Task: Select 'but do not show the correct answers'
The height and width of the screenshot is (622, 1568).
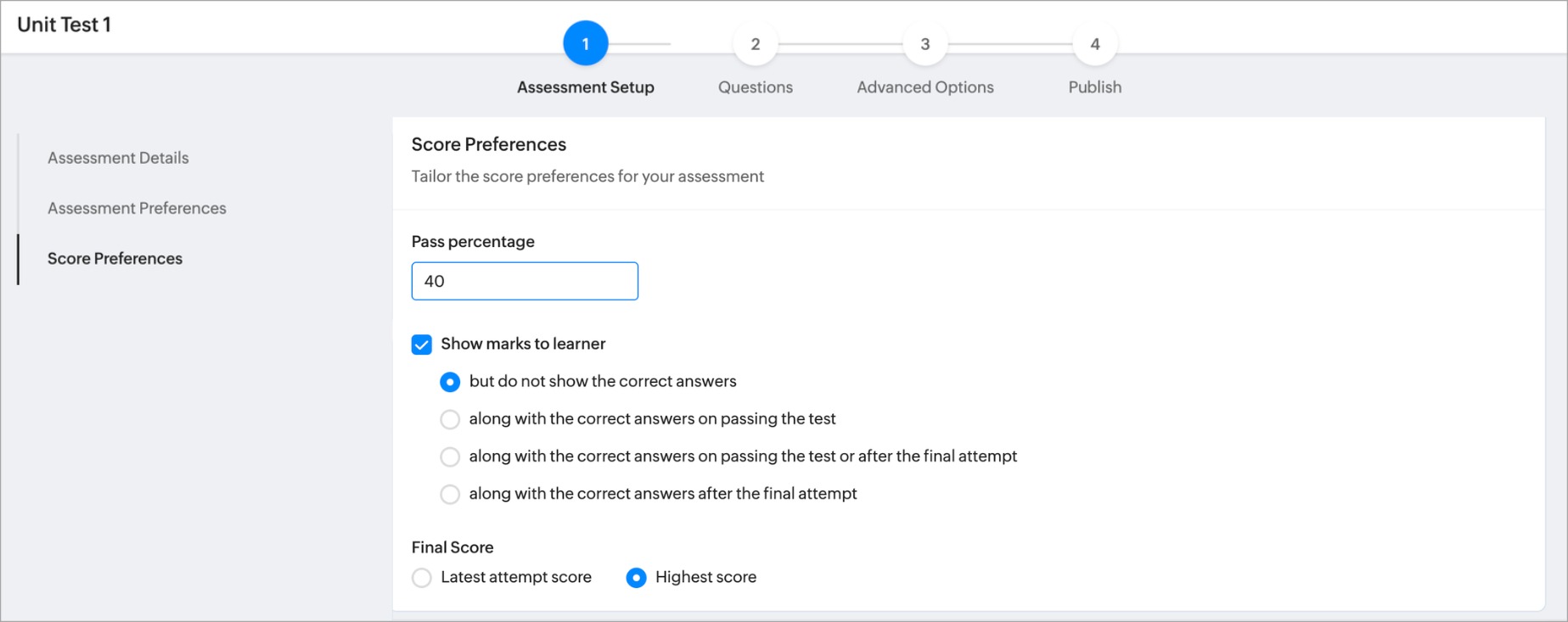Action: [450, 382]
